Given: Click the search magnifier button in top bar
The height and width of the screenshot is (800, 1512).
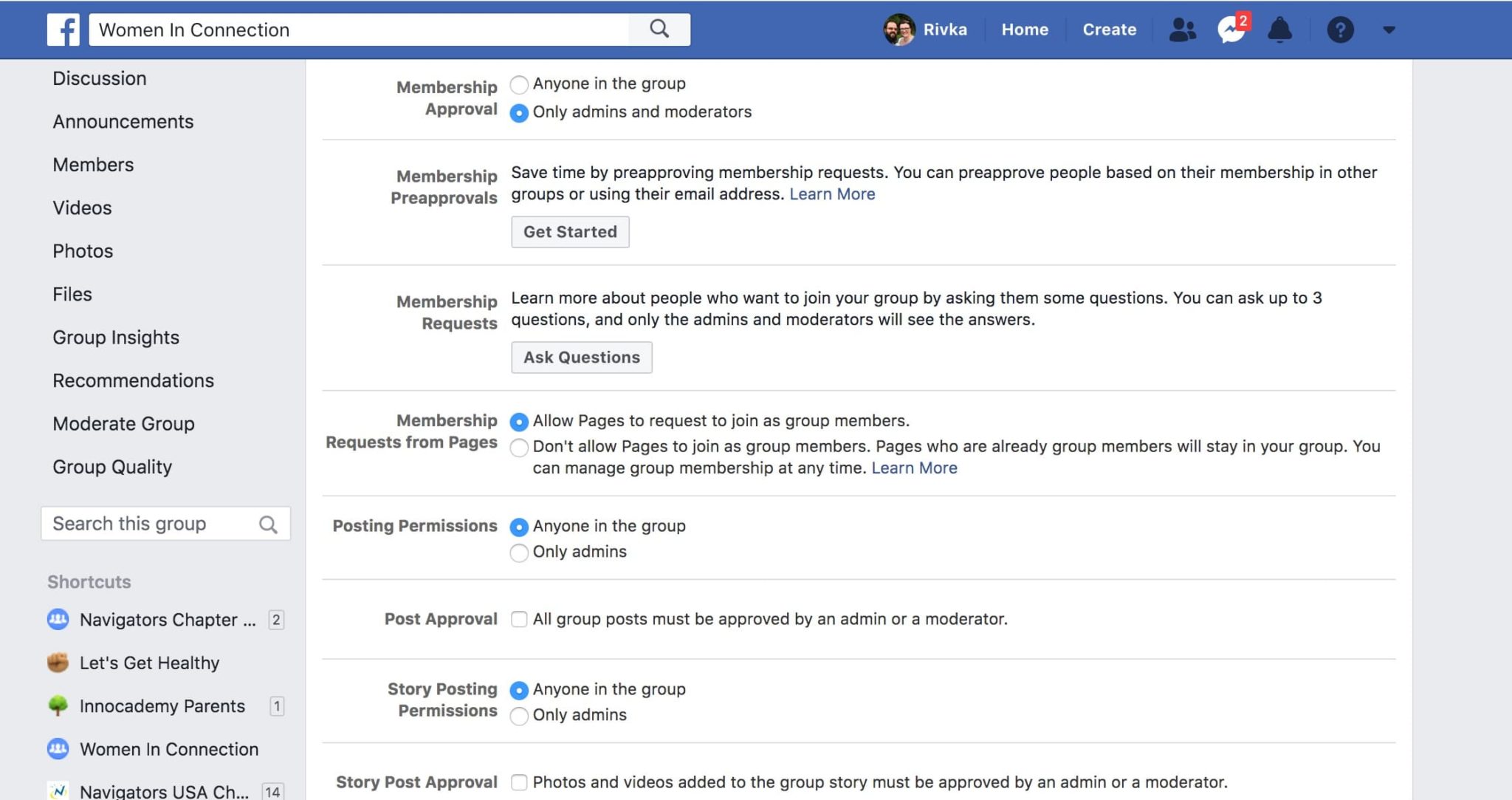Looking at the screenshot, I should [x=659, y=30].
